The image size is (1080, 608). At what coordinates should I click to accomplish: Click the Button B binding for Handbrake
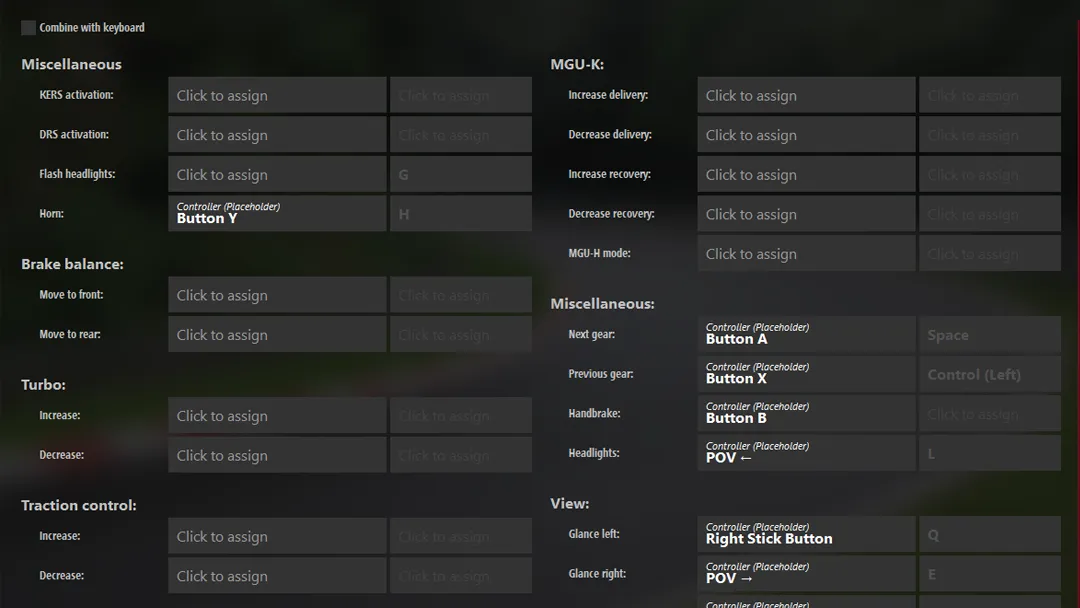(x=806, y=412)
